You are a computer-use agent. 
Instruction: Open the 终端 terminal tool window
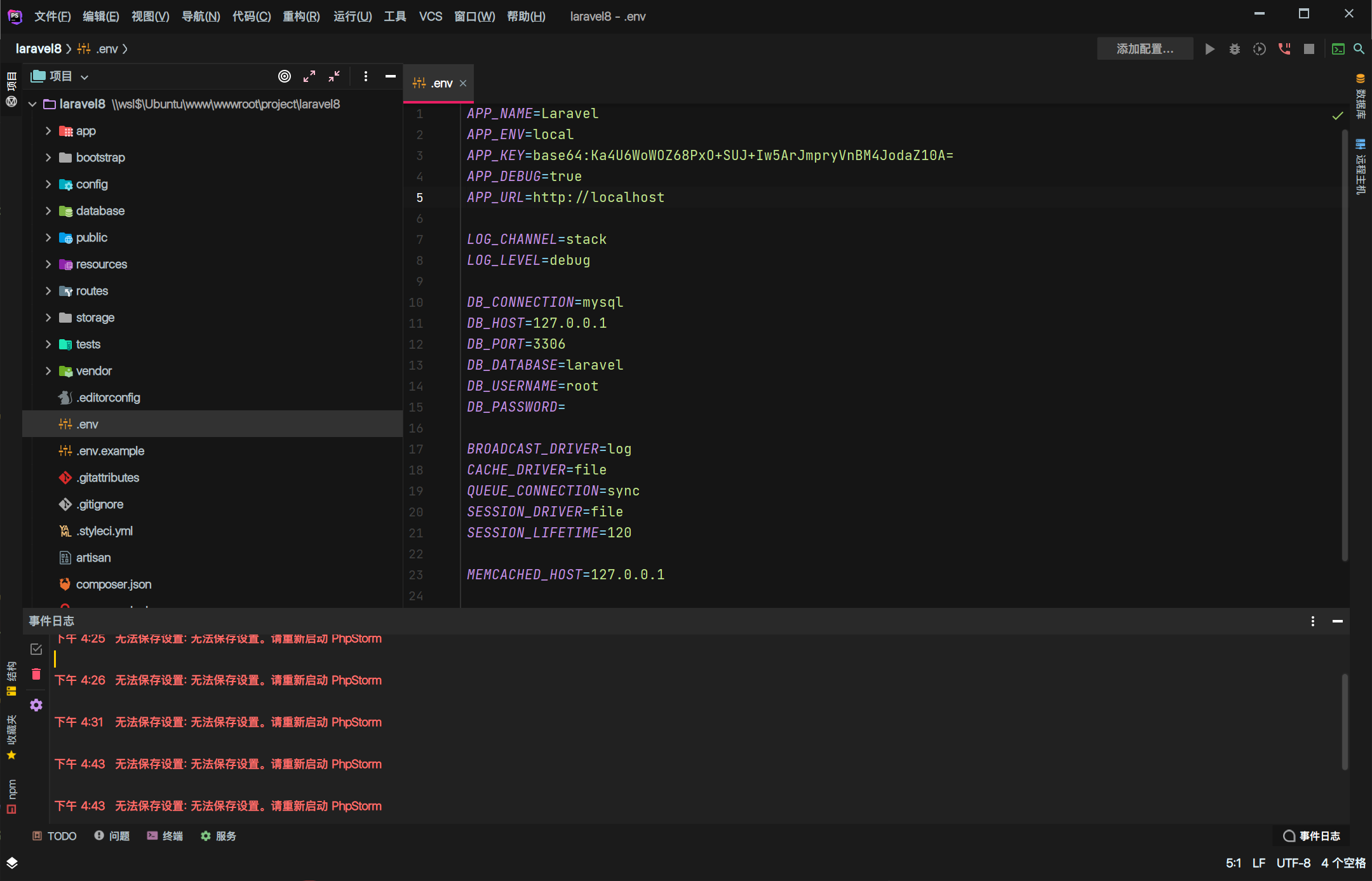[x=165, y=836]
